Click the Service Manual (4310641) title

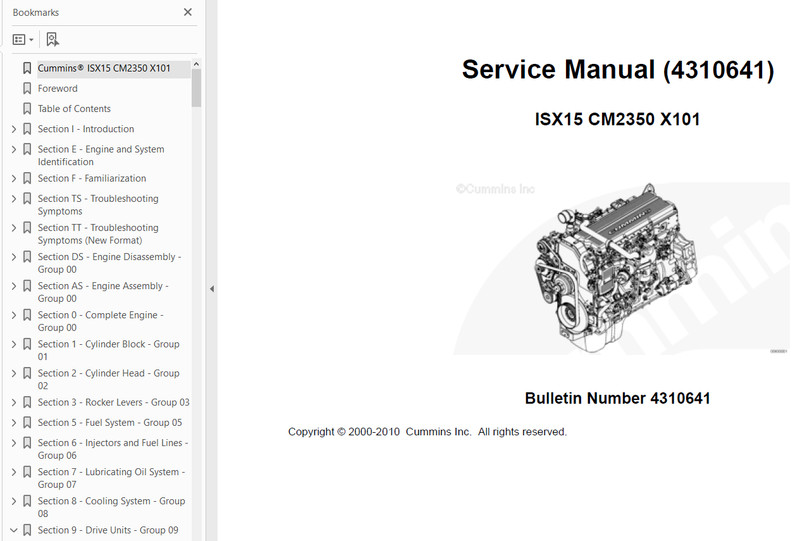[618, 69]
